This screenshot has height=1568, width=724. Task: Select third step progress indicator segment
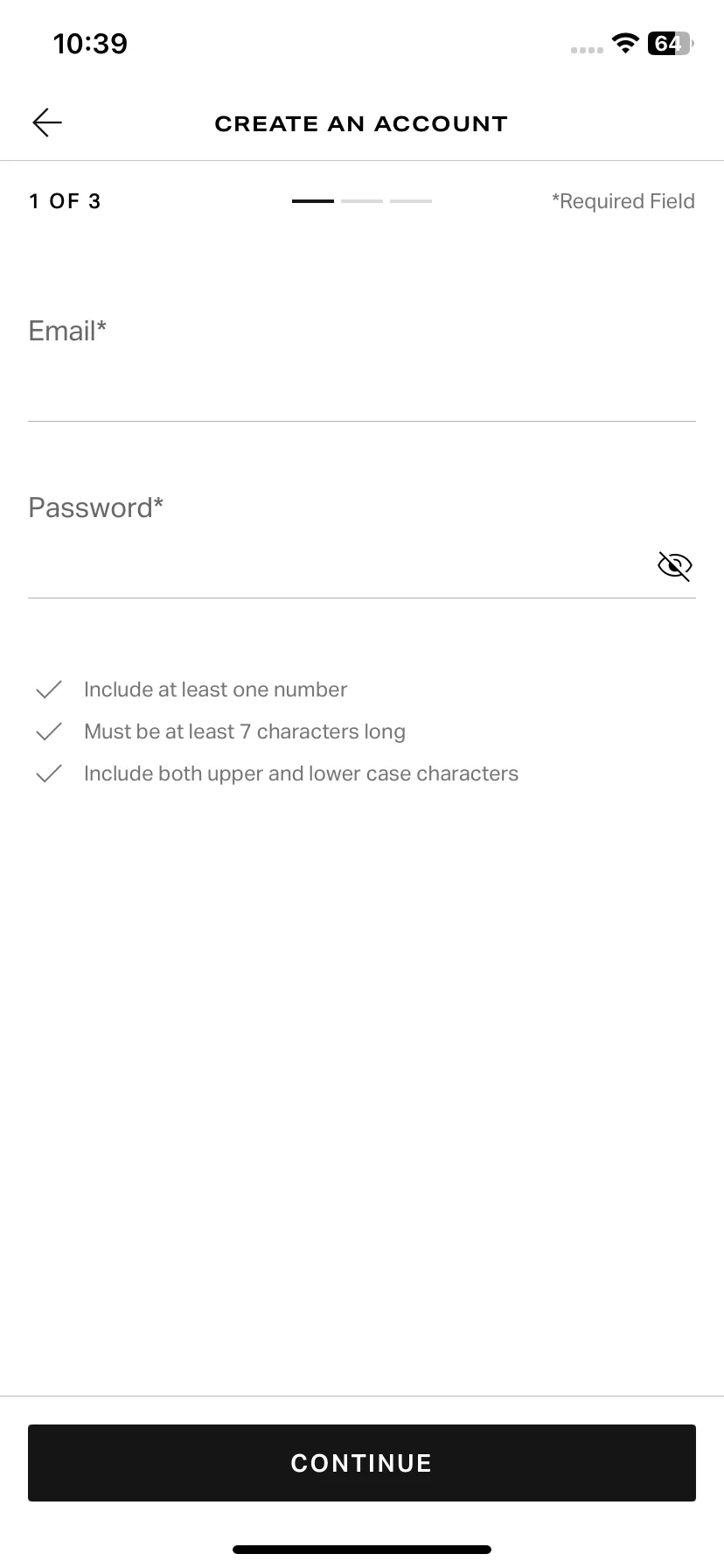click(x=411, y=201)
